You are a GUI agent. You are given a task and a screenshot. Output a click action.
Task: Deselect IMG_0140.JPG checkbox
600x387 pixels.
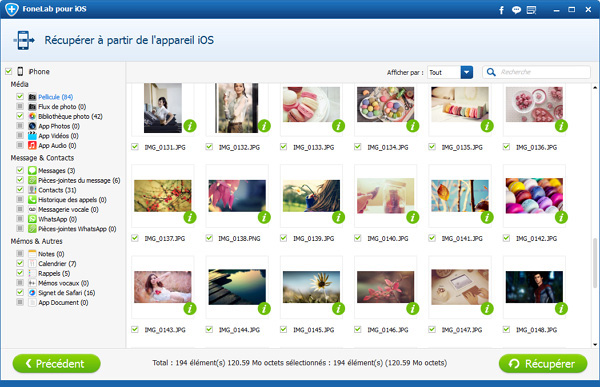pyautogui.click(x=357, y=238)
